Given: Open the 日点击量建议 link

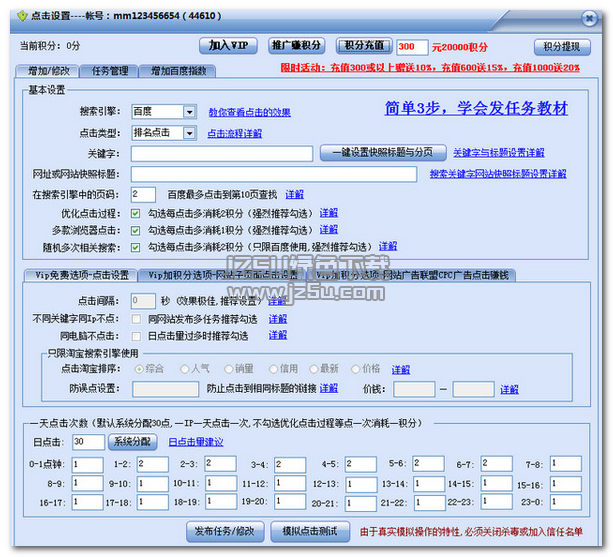Looking at the screenshot, I should pyautogui.click(x=196, y=442).
